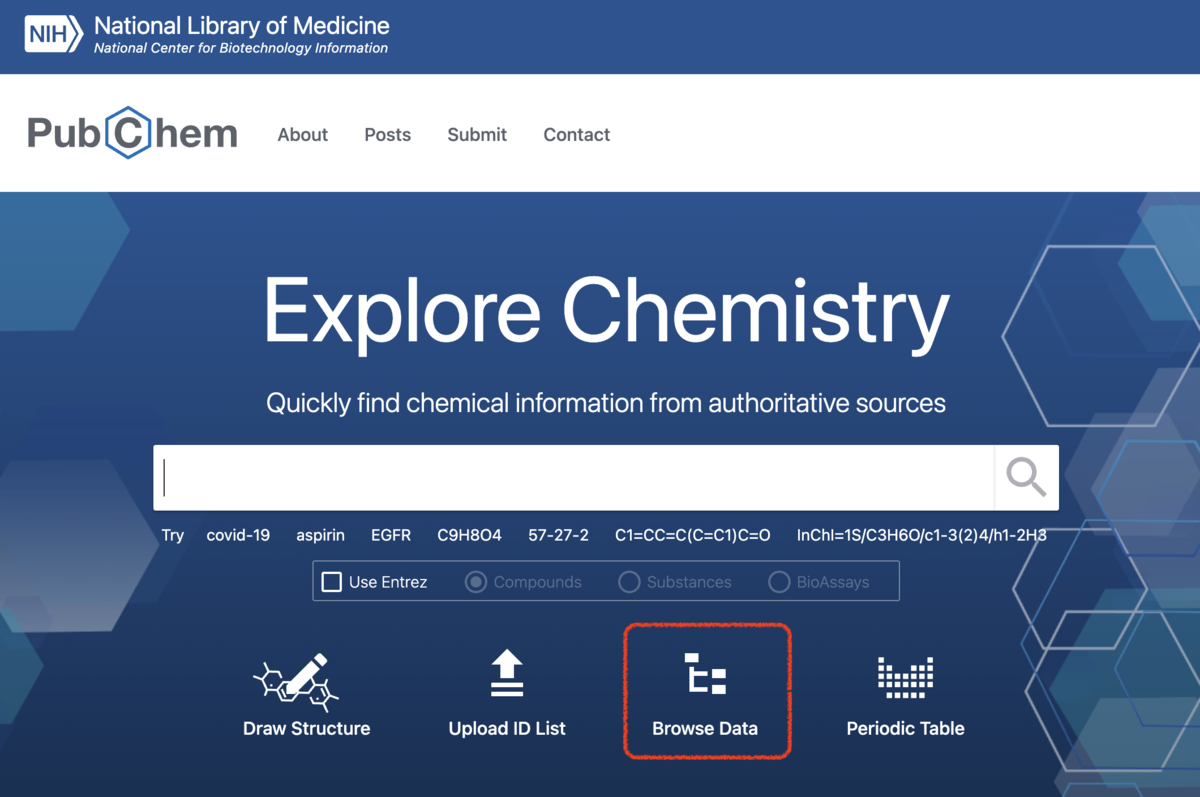Click National Center for Biotechnology Information
1200x797 pixels.
click(241, 48)
